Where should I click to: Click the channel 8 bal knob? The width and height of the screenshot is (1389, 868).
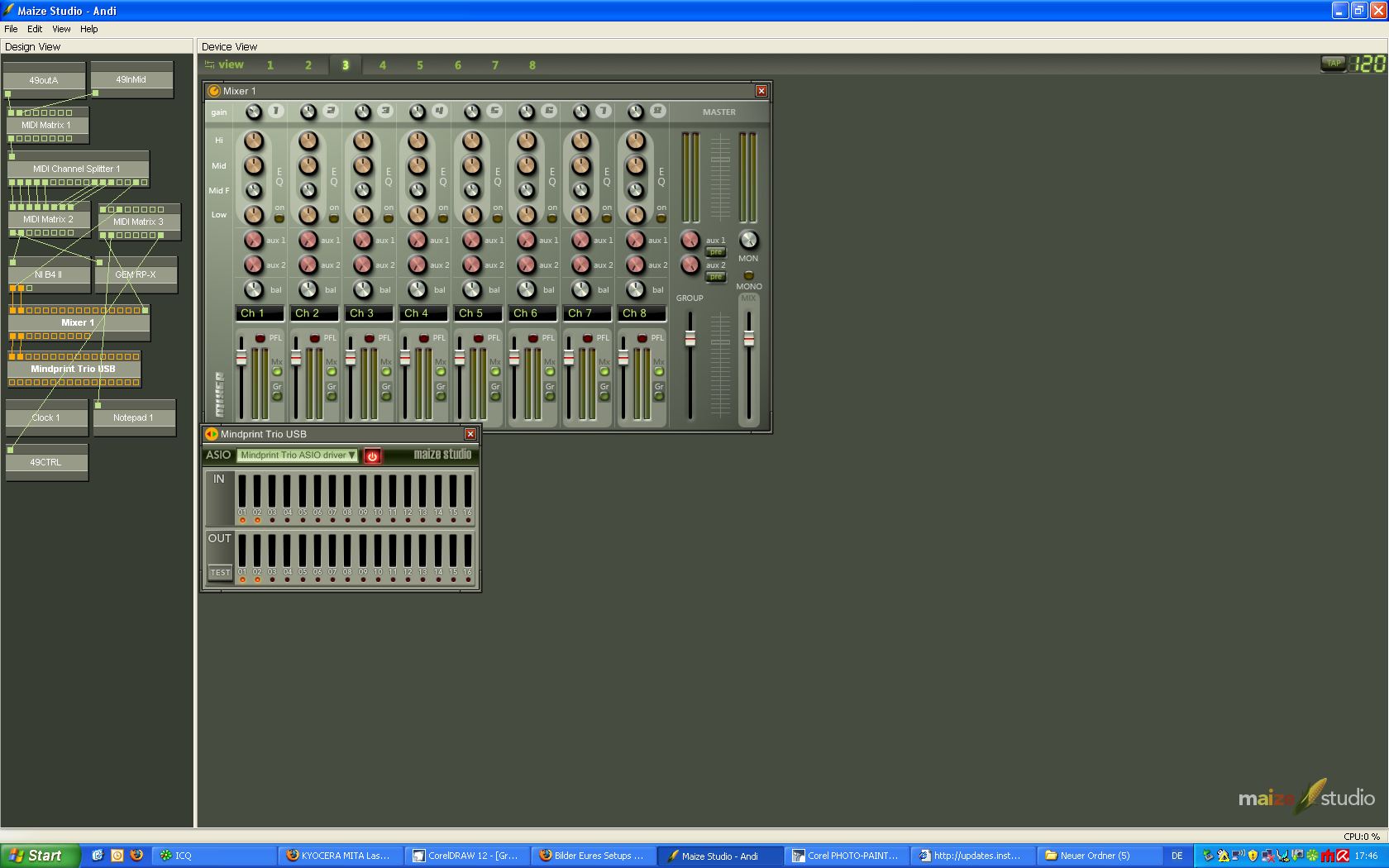(635, 289)
